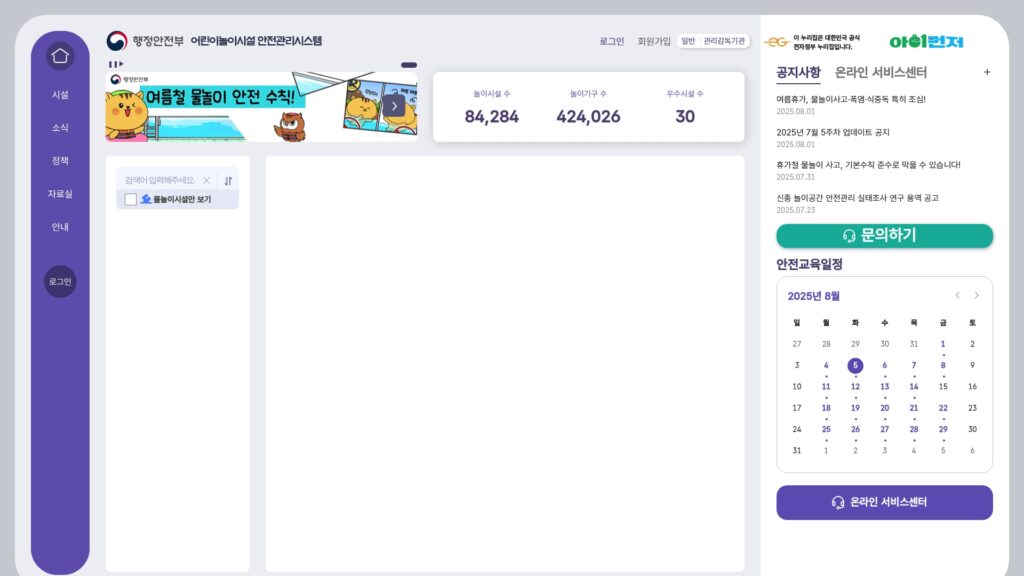This screenshot has height=576, width=1024.
Task: Click the green 문의하기 button
Action: pos(884,236)
